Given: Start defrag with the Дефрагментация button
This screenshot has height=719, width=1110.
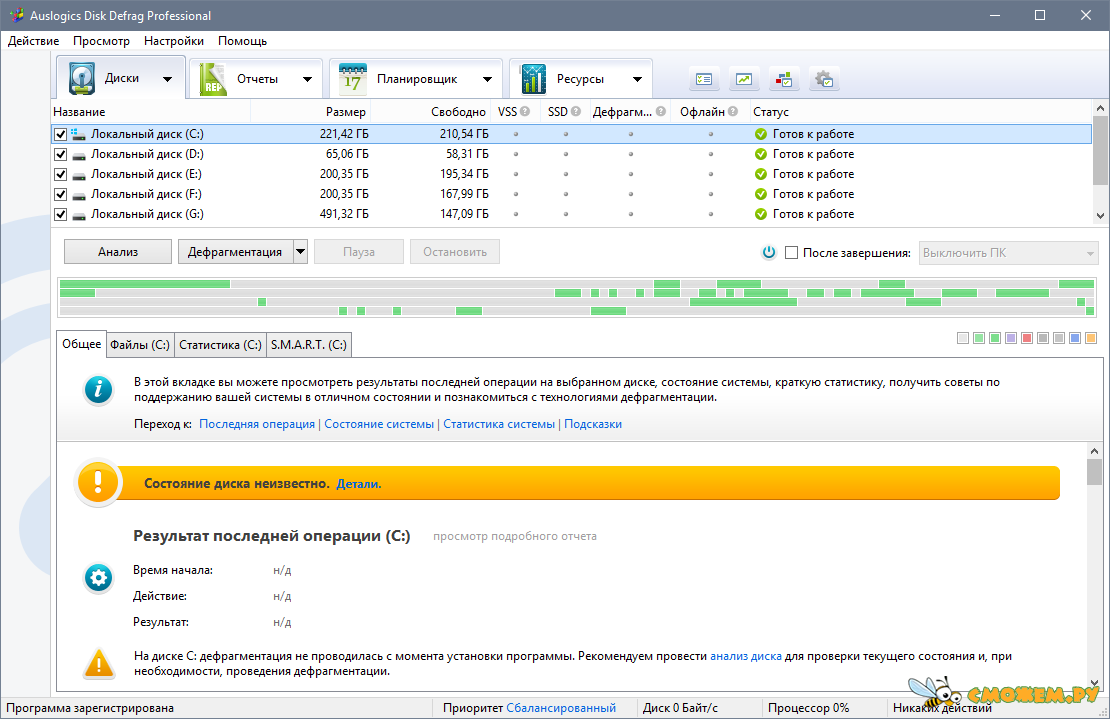Looking at the screenshot, I should point(235,252).
